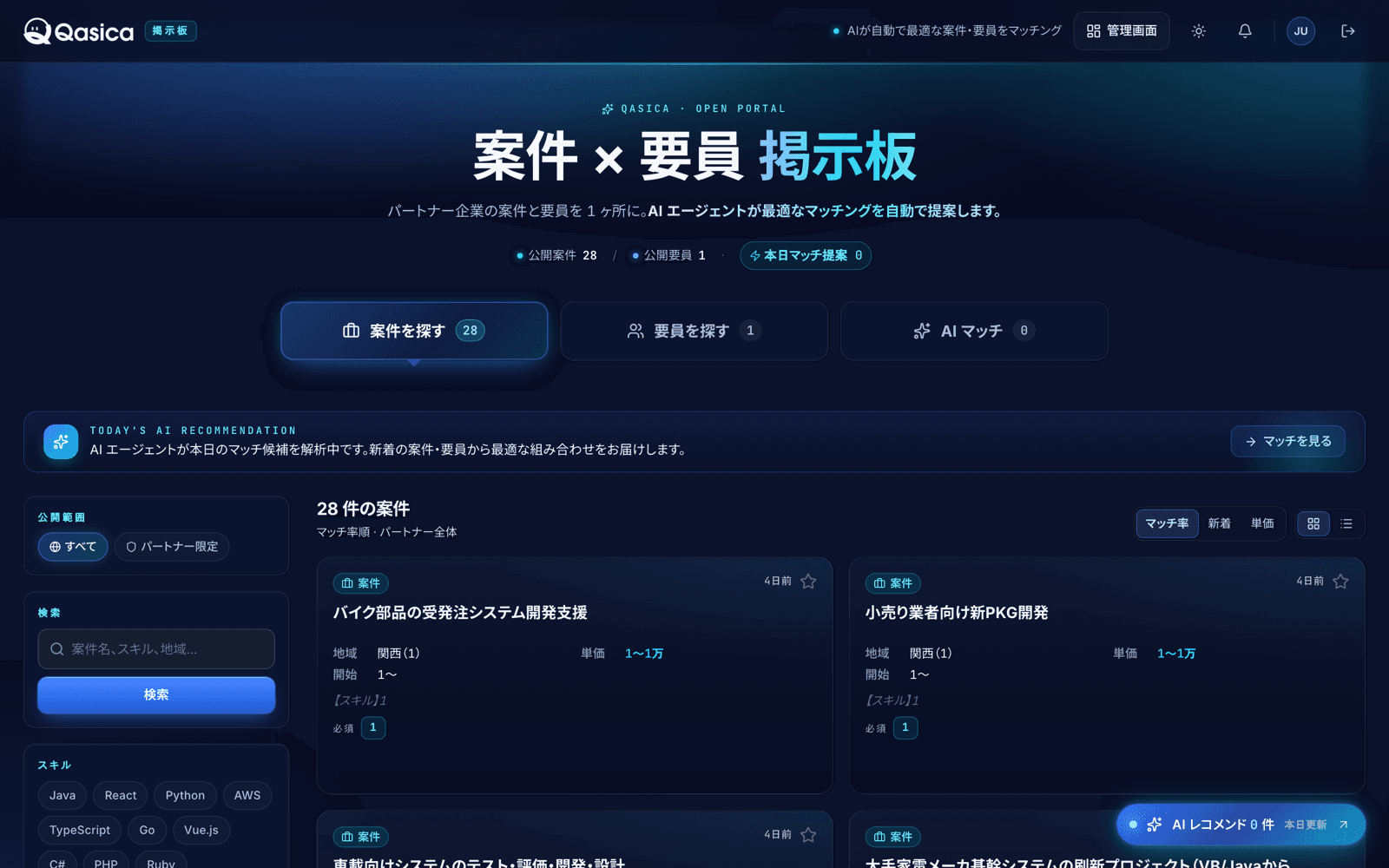Click the magnifier icon in the search field
This screenshot has height=868, width=1389.
[x=57, y=649]
